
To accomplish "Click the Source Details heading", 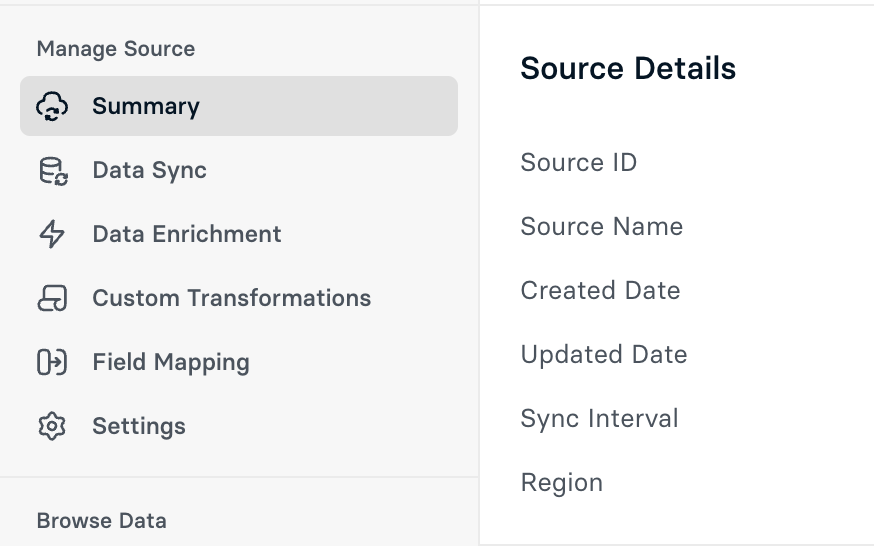I will tap(628, 69).
